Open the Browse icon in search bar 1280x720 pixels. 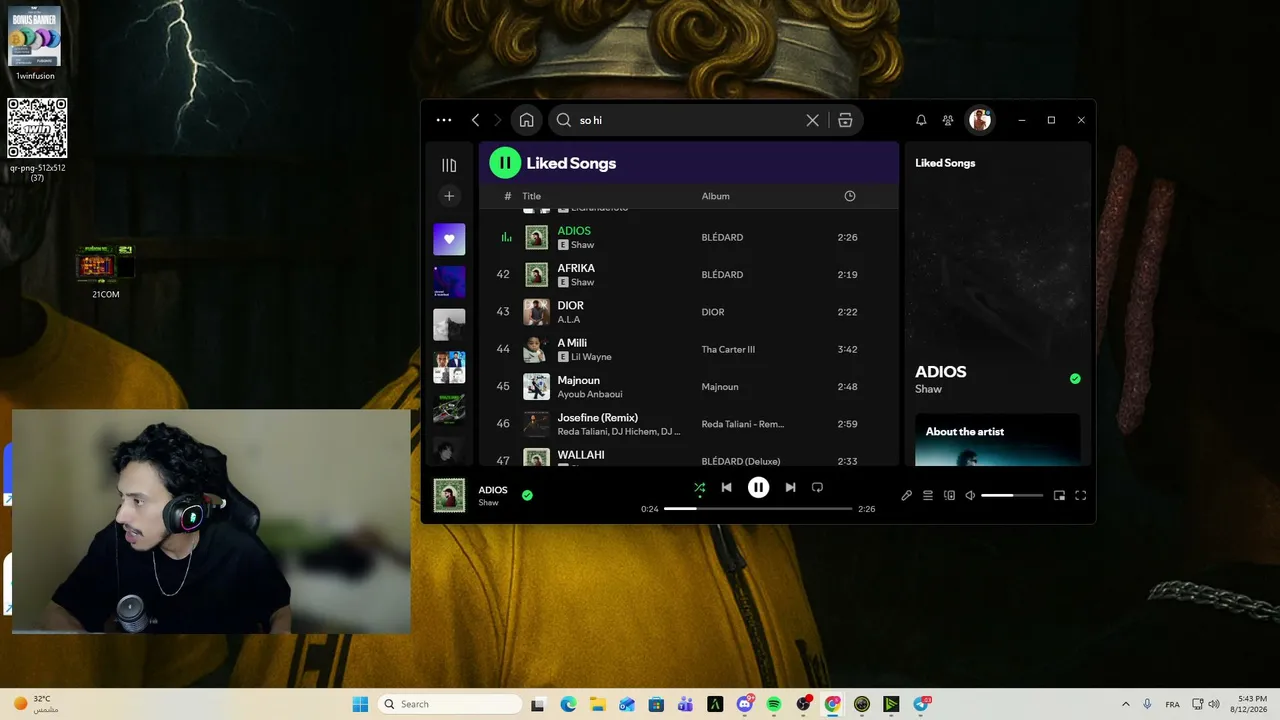(x=845, y=120)
